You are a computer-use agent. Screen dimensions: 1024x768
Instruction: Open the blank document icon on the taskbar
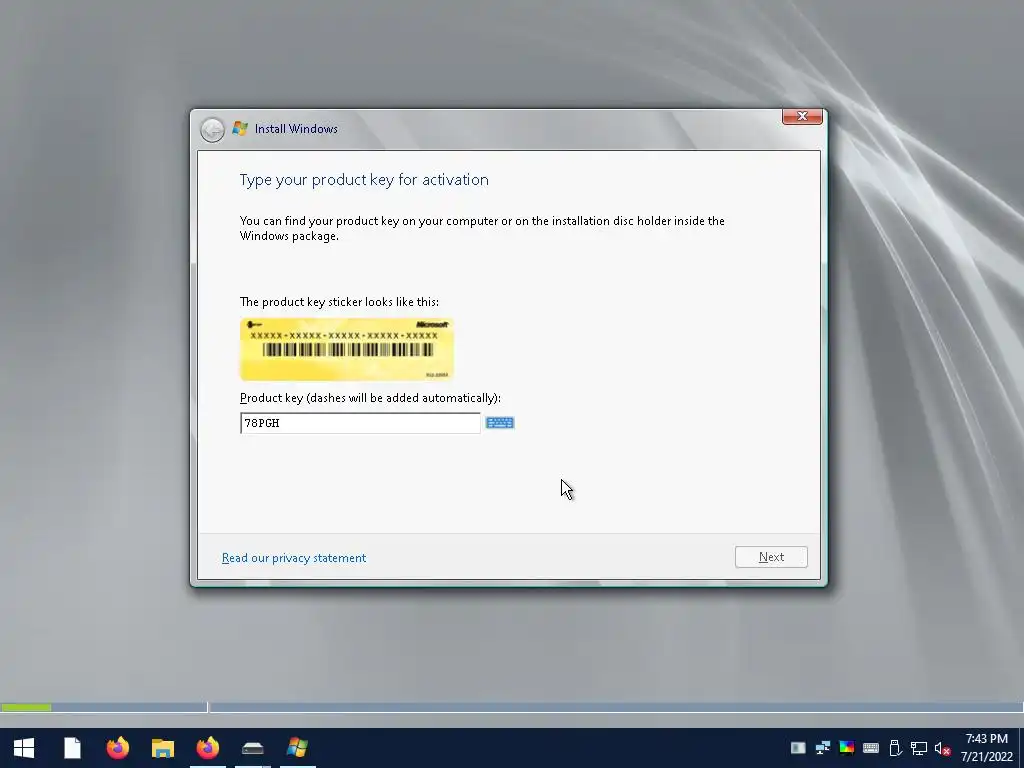tap(72, 748)
